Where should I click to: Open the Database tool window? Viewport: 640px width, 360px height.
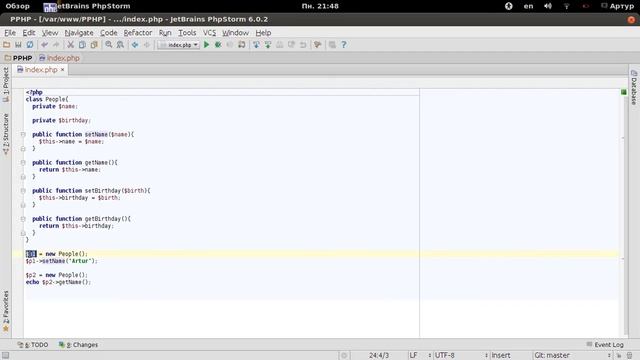tap(634, 87)
